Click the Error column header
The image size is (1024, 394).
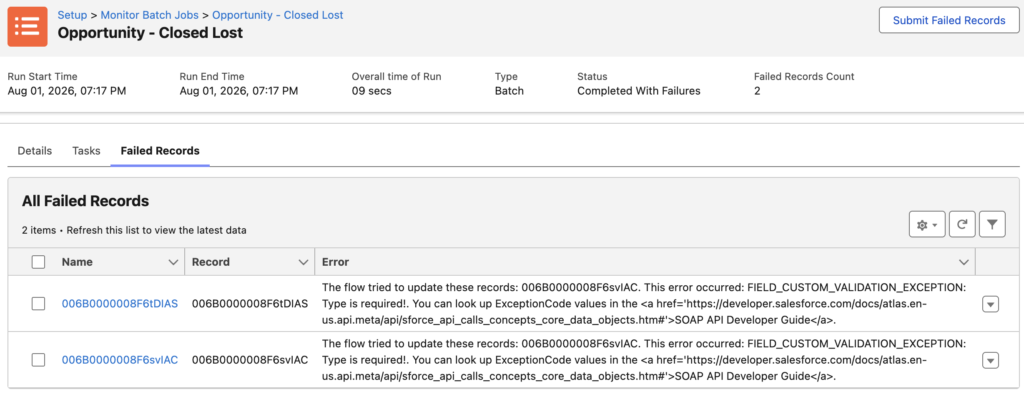click(336, 262)
